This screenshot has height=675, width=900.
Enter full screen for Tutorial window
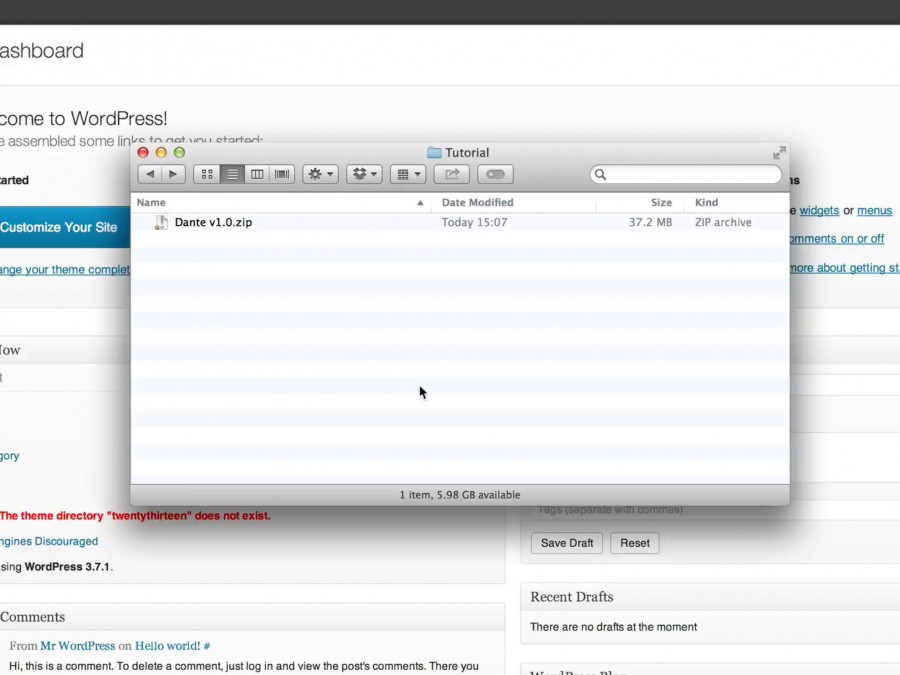[x=779, y=153]
